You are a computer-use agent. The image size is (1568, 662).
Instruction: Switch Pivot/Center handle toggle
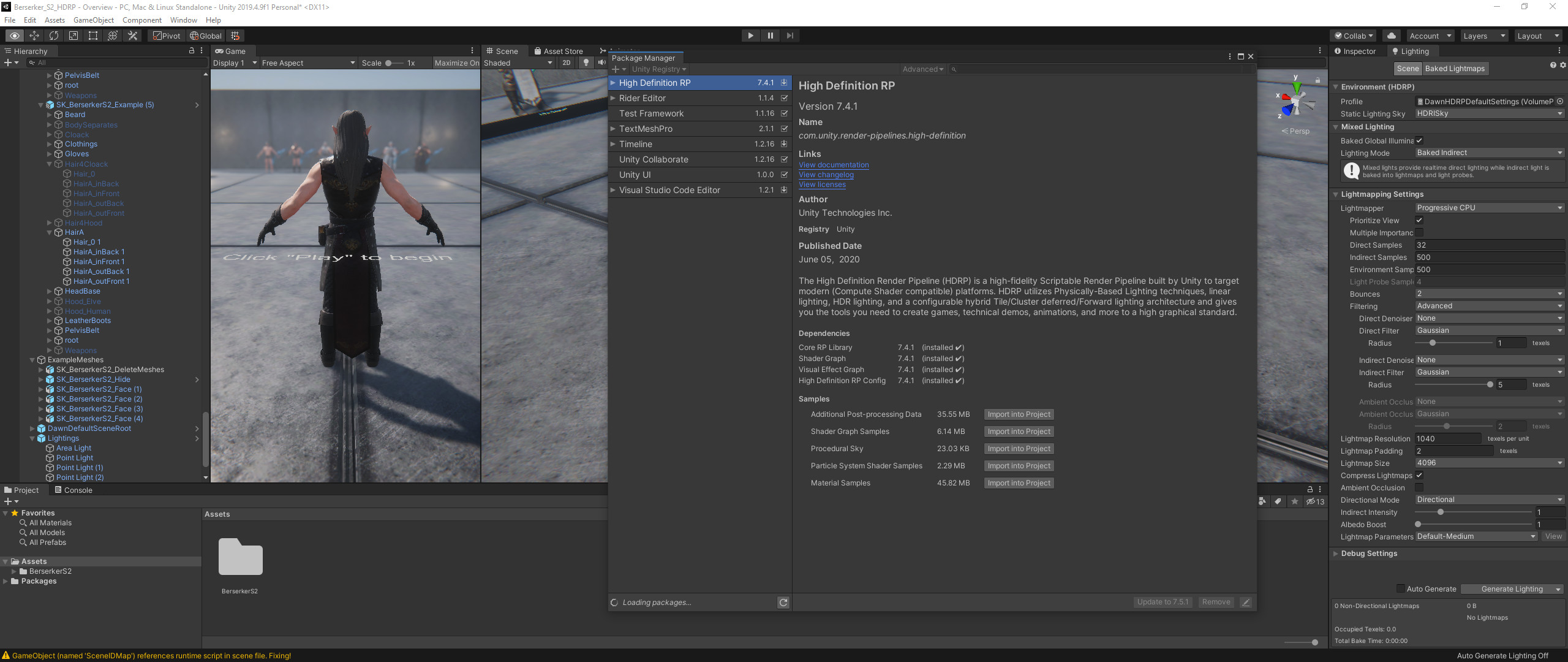pyautogui.click(x=167, y=36)
